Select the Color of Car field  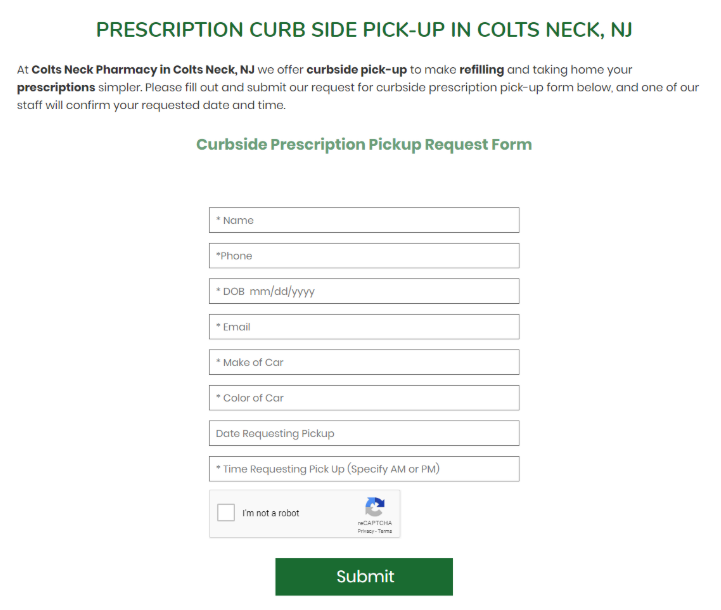364,398
